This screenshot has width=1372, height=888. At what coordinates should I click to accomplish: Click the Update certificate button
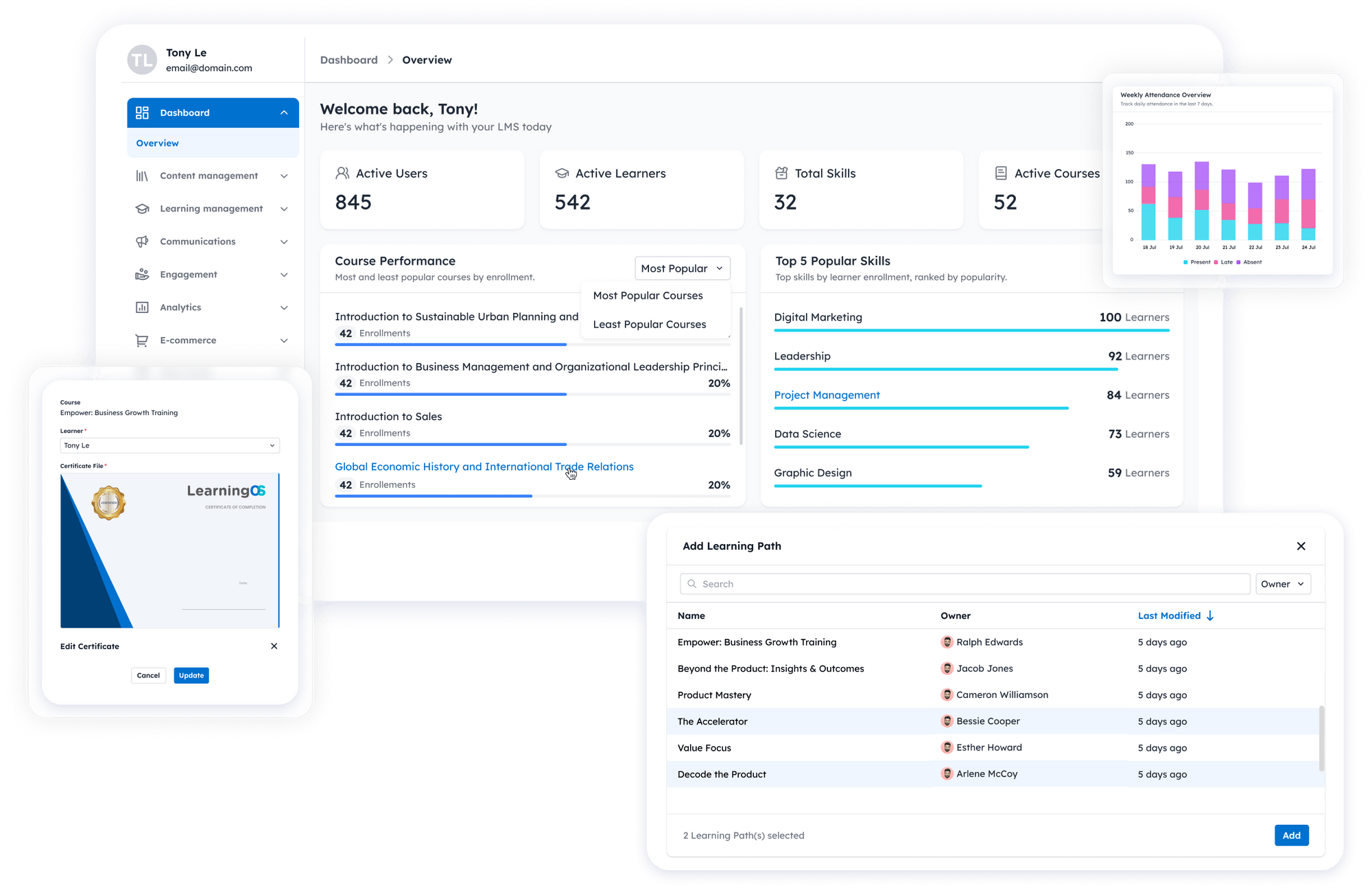(x=191, y=675)
